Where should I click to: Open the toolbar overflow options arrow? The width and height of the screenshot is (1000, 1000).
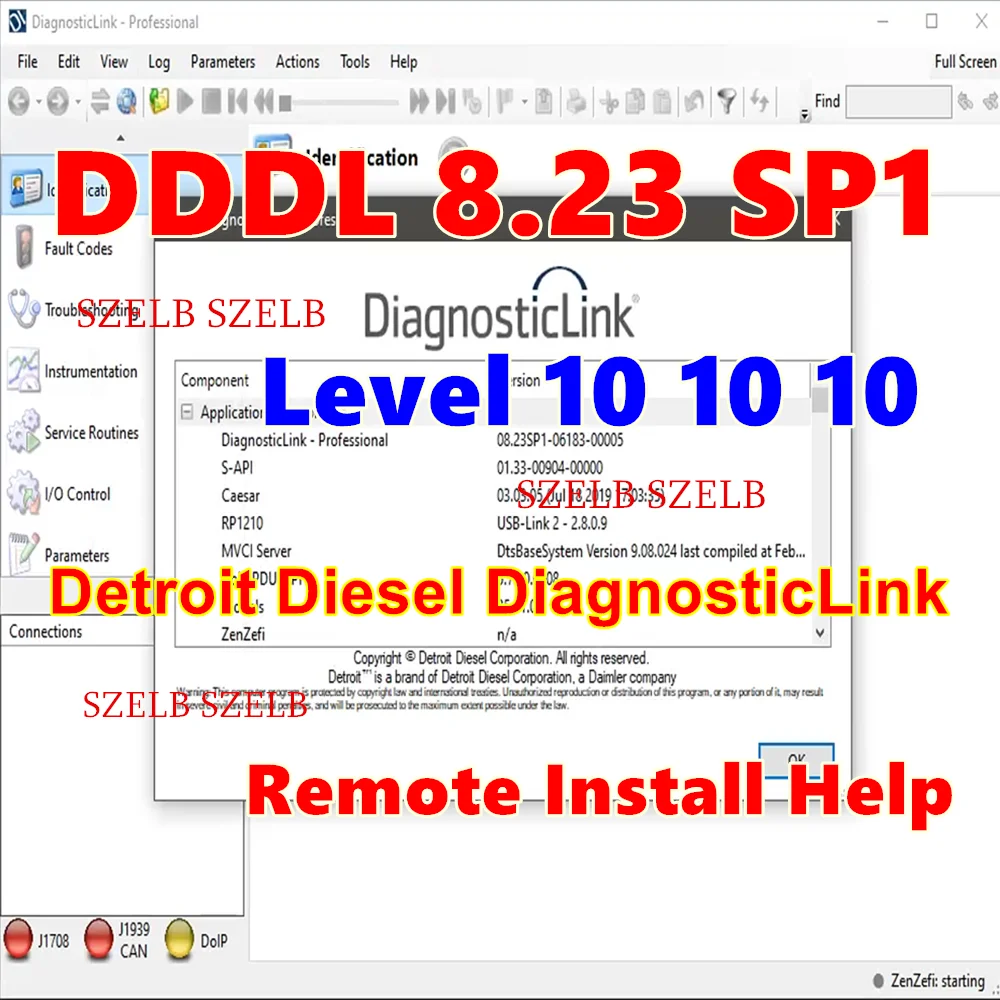pyautogui.click(x=805, y=115)
